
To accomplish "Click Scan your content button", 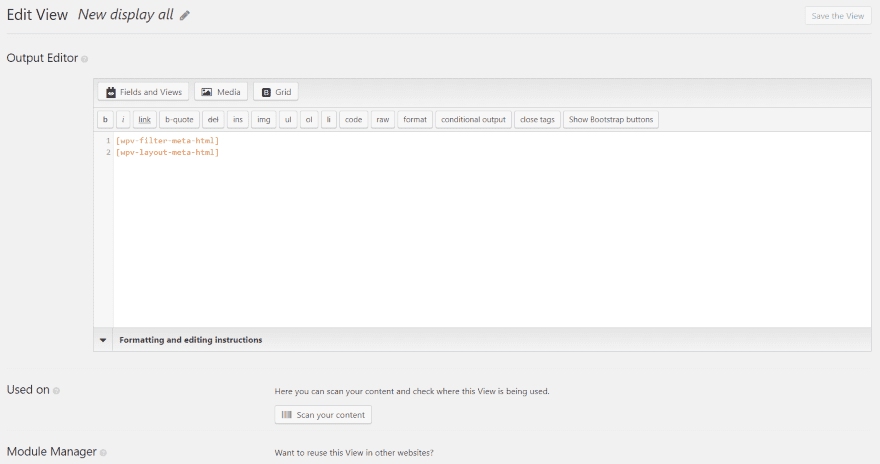I will (x=323, y=415).
